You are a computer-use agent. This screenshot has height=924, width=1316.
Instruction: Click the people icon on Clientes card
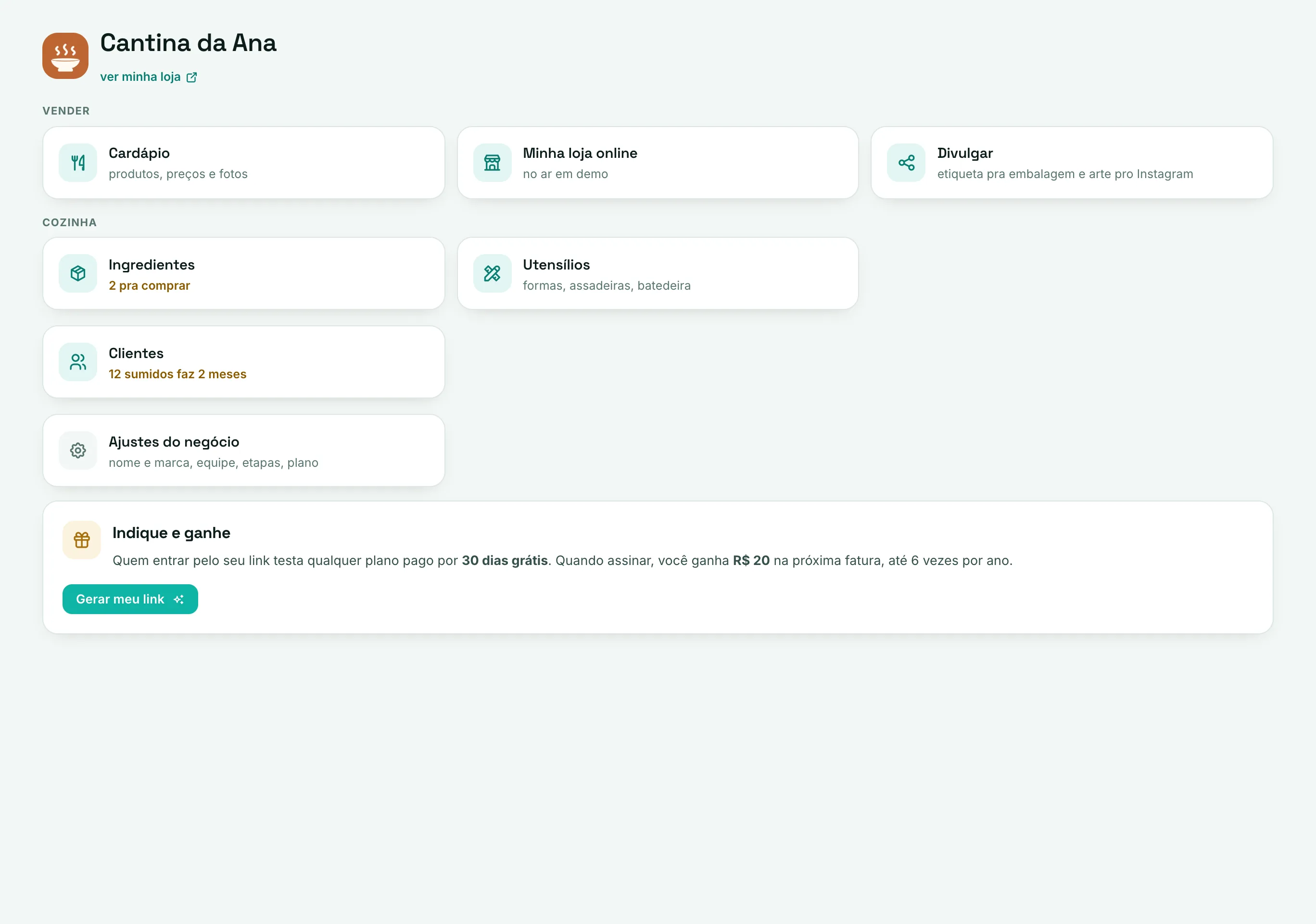pyautogui.click(x=78, y=362)
